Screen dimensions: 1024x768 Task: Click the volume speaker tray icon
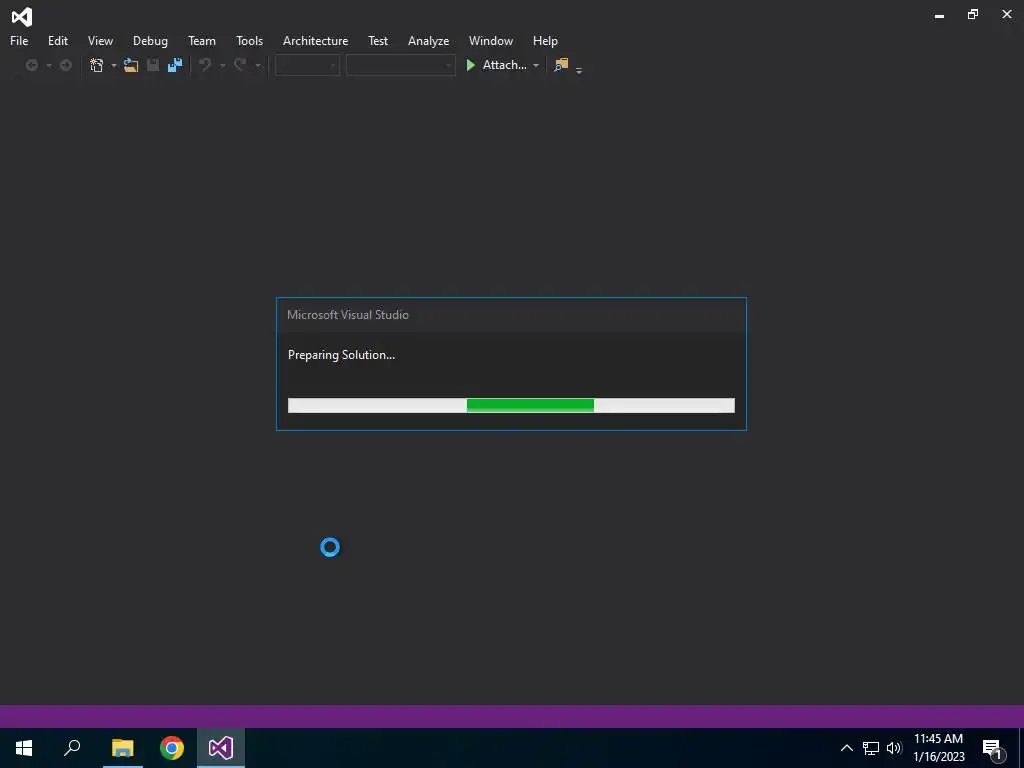click(894, 748)
